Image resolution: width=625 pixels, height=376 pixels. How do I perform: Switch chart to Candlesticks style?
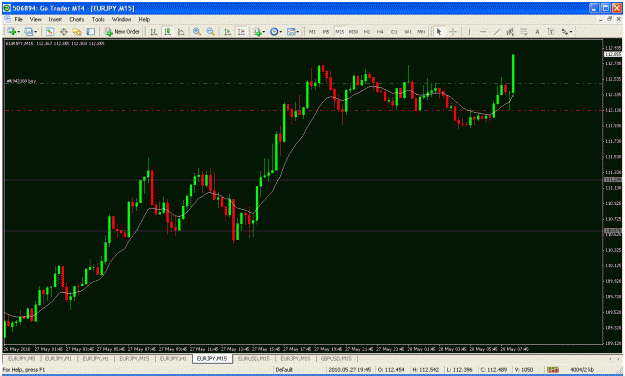pyautogui.click(x=167, y=31)
